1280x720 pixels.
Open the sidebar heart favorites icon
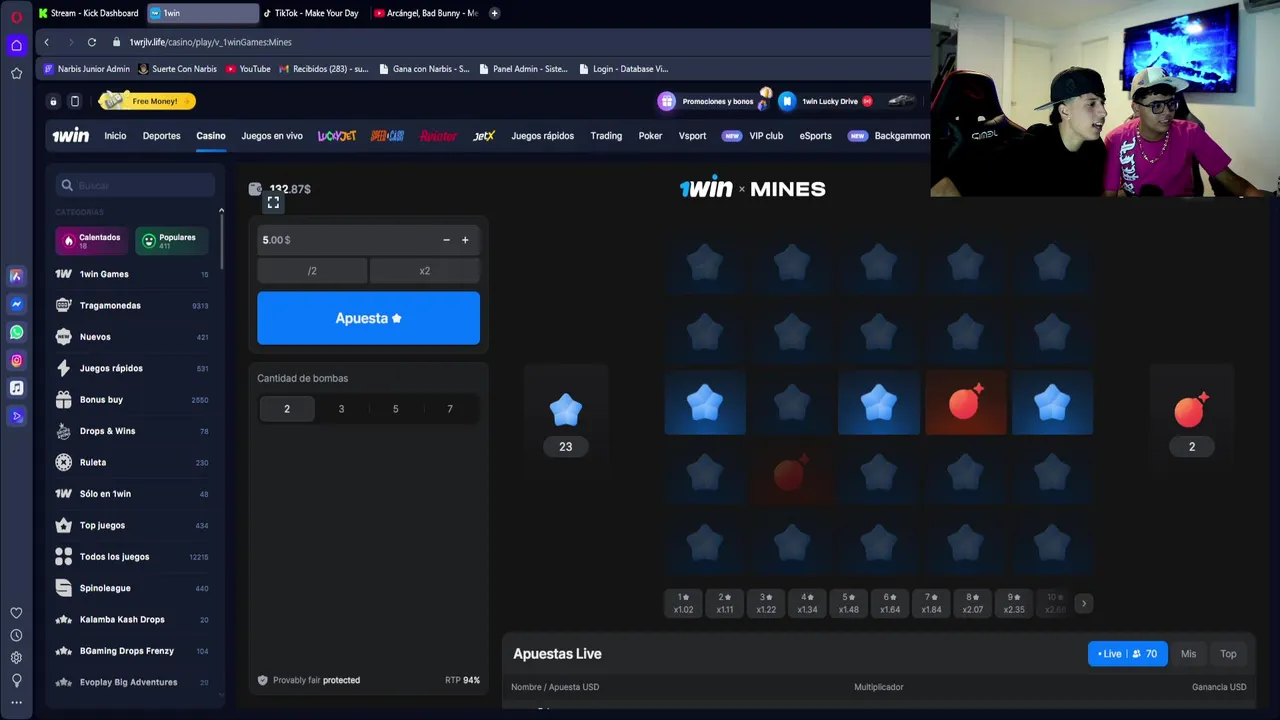16,613
